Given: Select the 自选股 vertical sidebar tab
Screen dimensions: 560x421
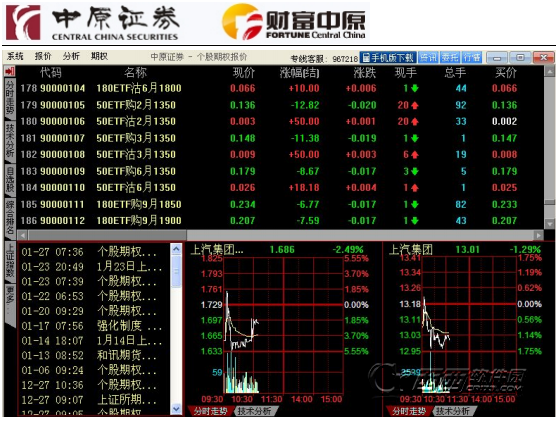Looking at the screenshot, I should tap(10, 179).
